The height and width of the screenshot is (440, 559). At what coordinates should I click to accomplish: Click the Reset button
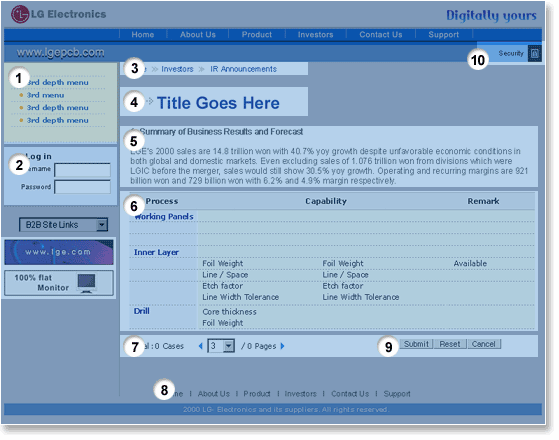450,344
